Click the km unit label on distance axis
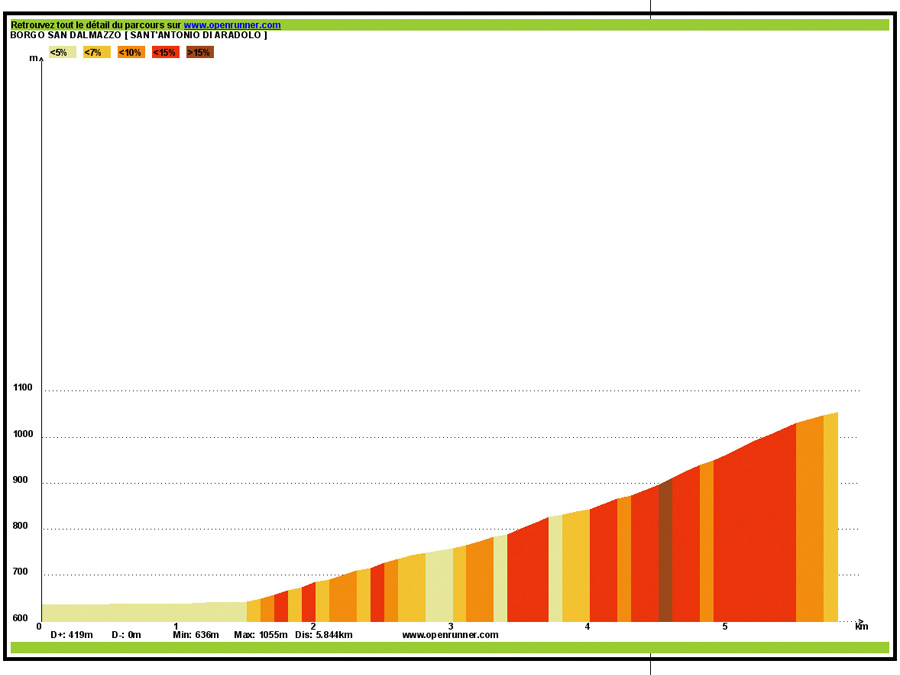 tap(862, 627)
